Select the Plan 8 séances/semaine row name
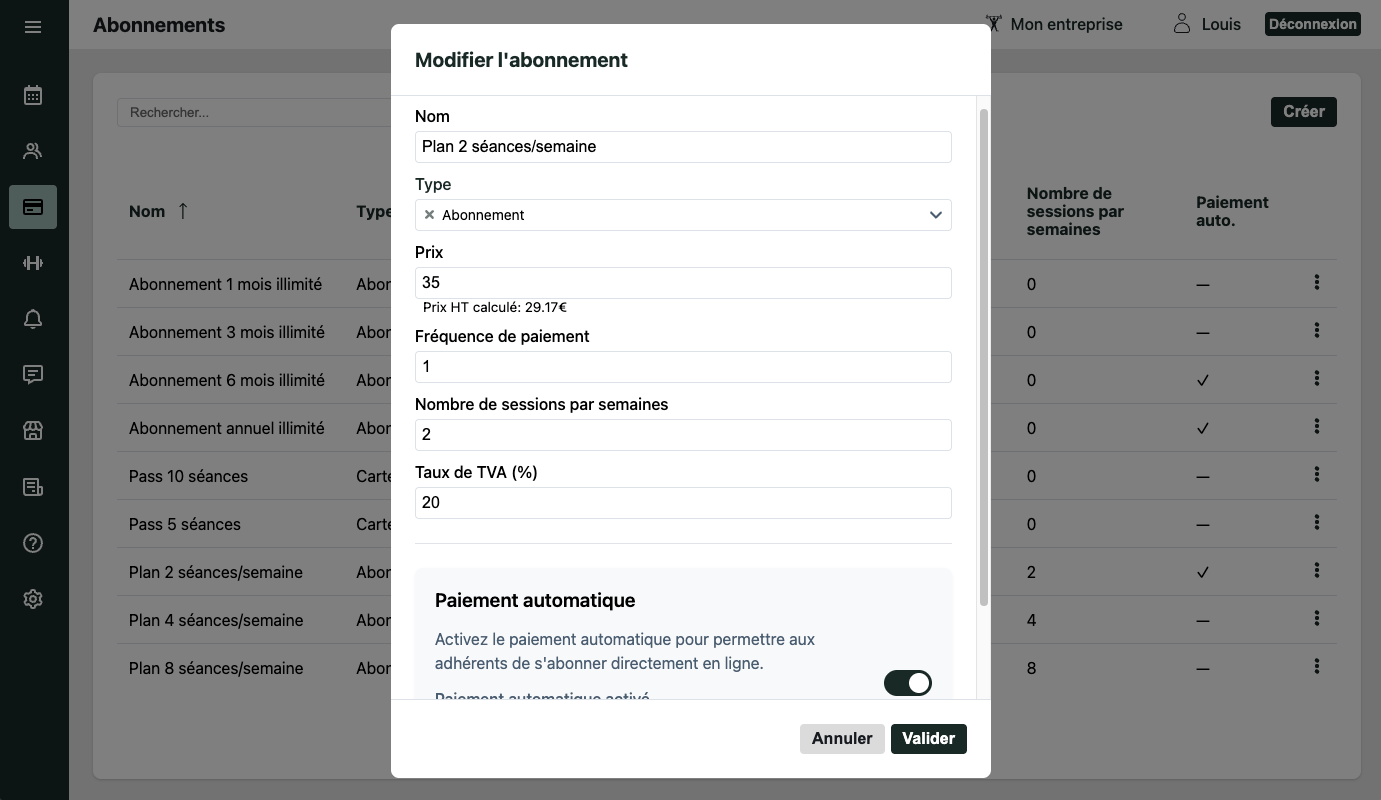The image size is (1381, 800). click(x=216, y=668)
